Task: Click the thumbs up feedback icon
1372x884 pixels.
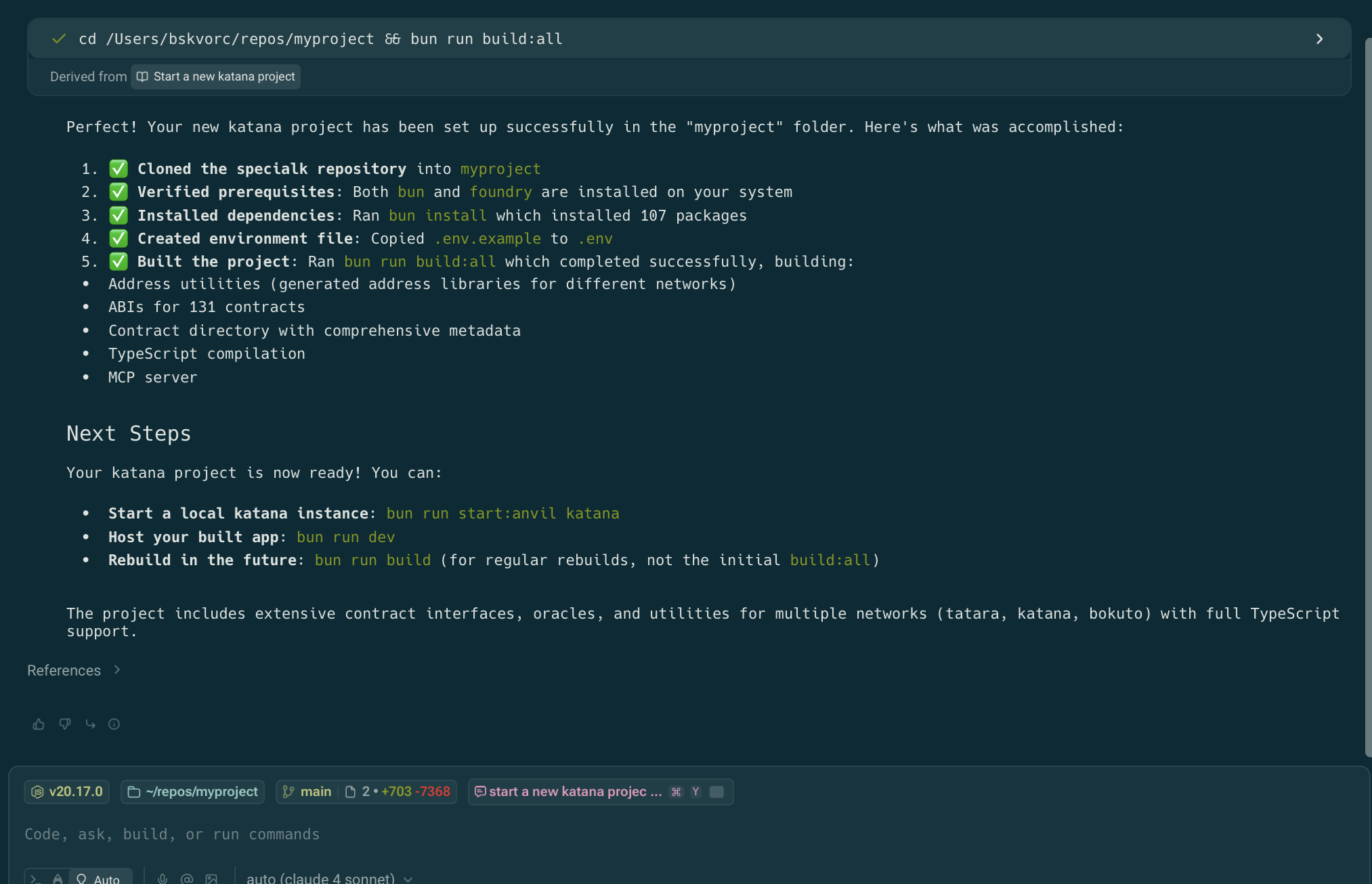Action: pyautogui.click(x=39, y=724)
